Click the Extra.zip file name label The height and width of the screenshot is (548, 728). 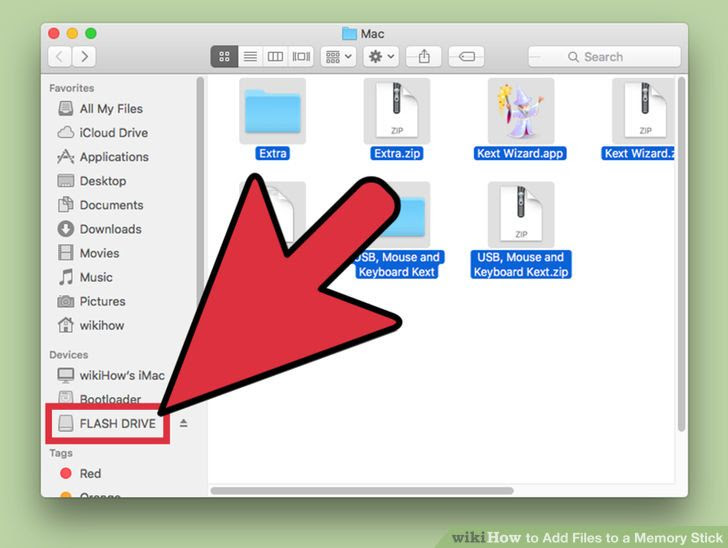click(x=397, y=153)
